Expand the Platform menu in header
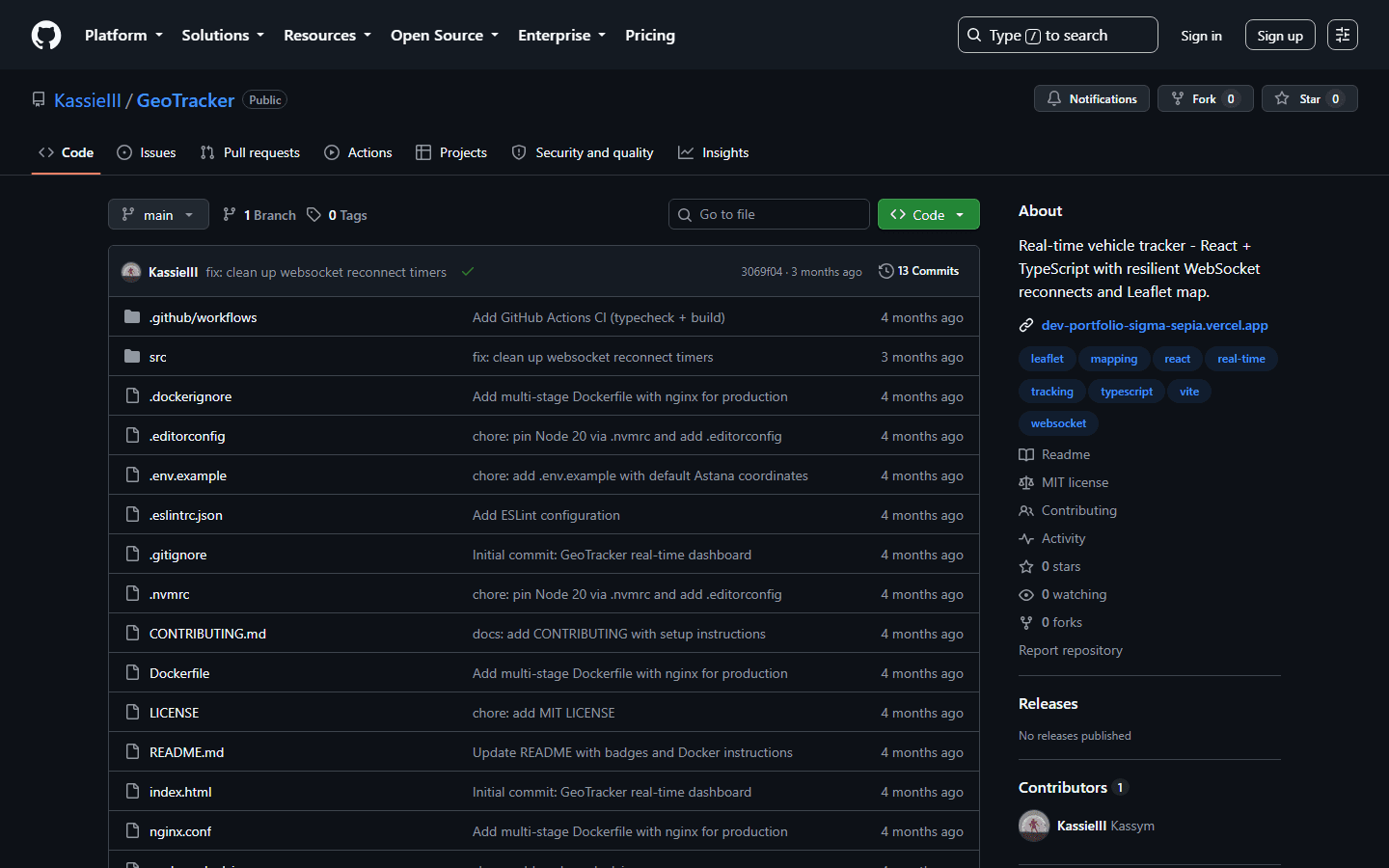1389x868 pixels. pos(123,35)
